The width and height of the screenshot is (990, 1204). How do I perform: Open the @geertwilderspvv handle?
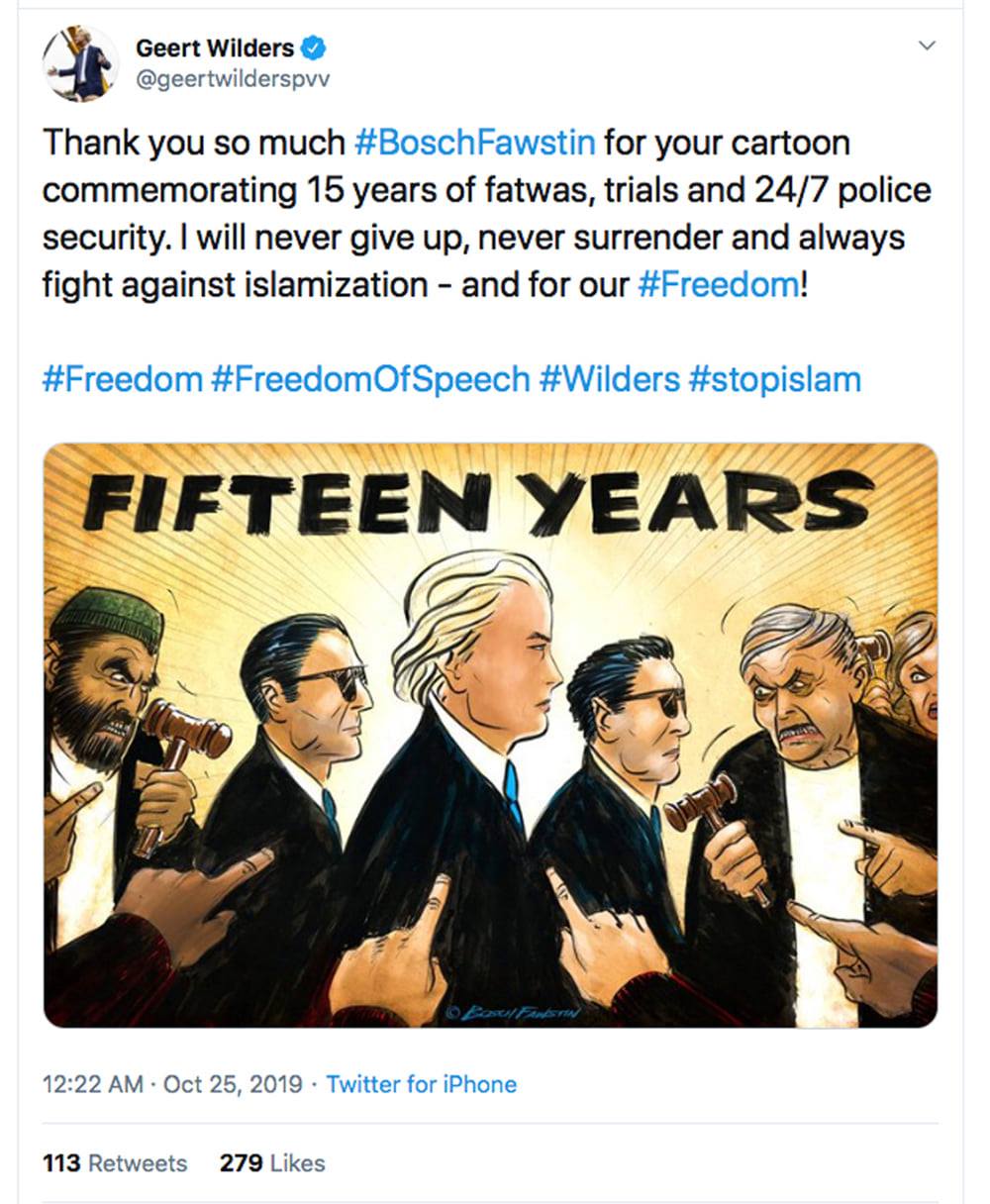coord(233,80)
